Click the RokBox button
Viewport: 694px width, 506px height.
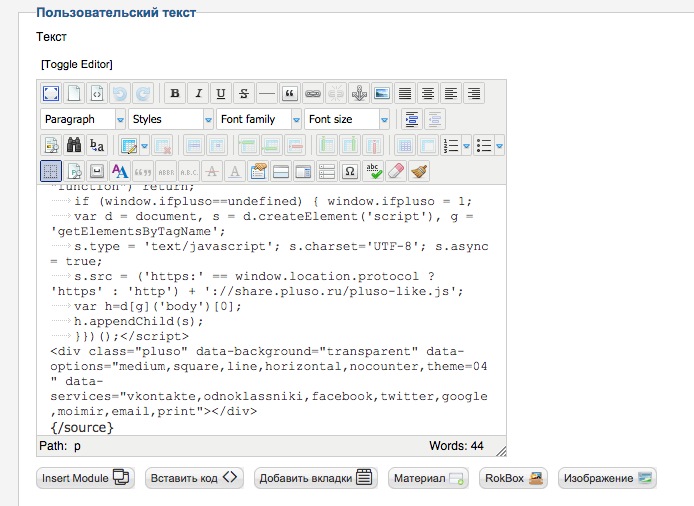click(x=513, y=478)
